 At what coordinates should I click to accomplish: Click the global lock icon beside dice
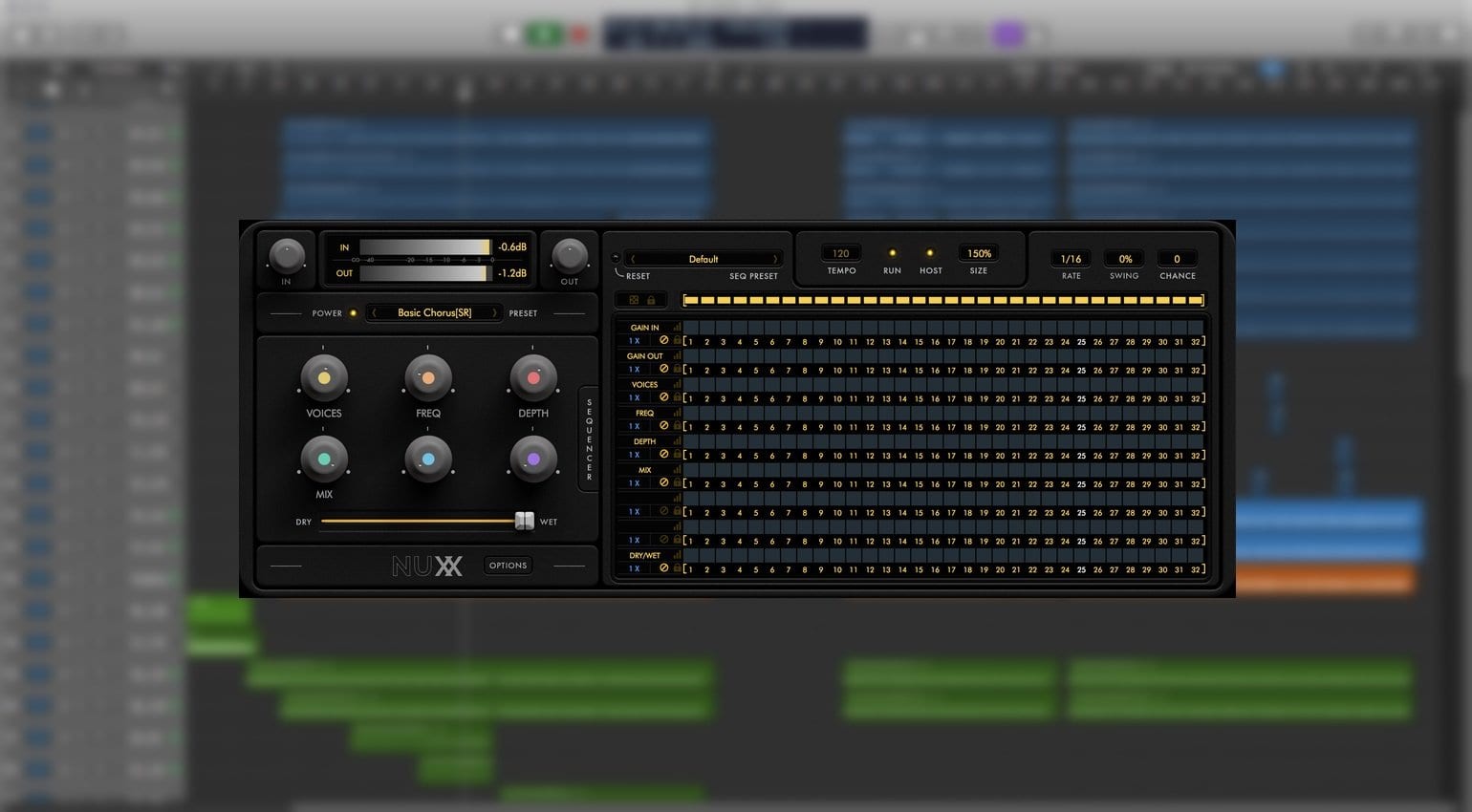[651, 300]
